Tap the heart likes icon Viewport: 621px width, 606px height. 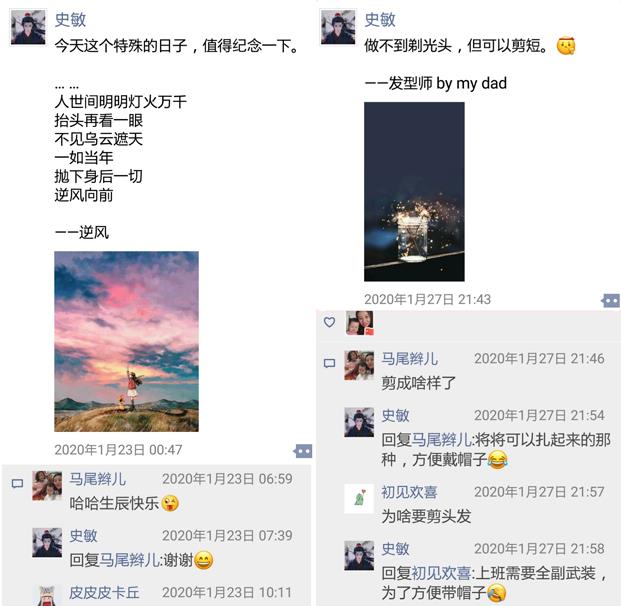pos(330,322)
